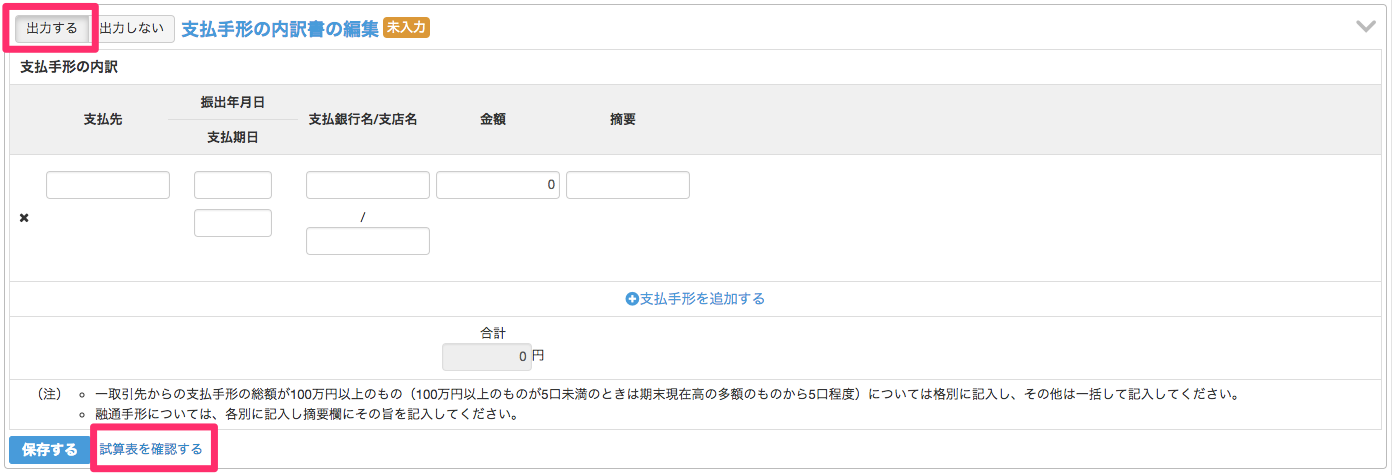
Task: Click the 支払先 column header
Action: [x=103, y=119]
